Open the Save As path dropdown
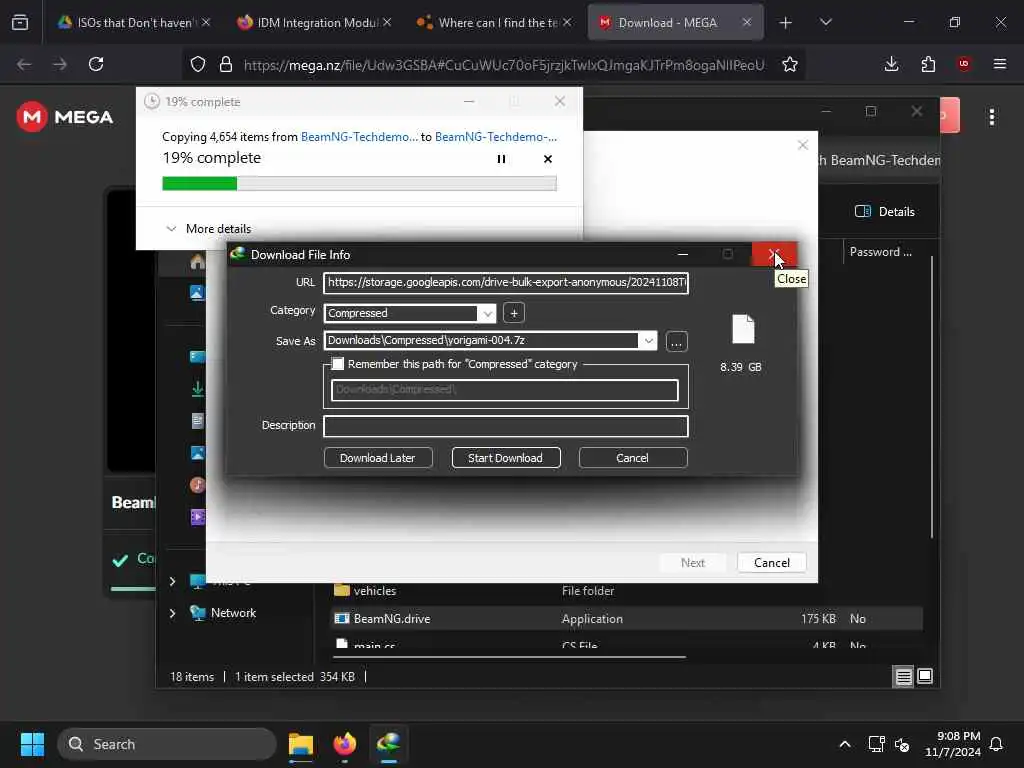The width and height of the screenshot is (1024, 768). (648, 340)
